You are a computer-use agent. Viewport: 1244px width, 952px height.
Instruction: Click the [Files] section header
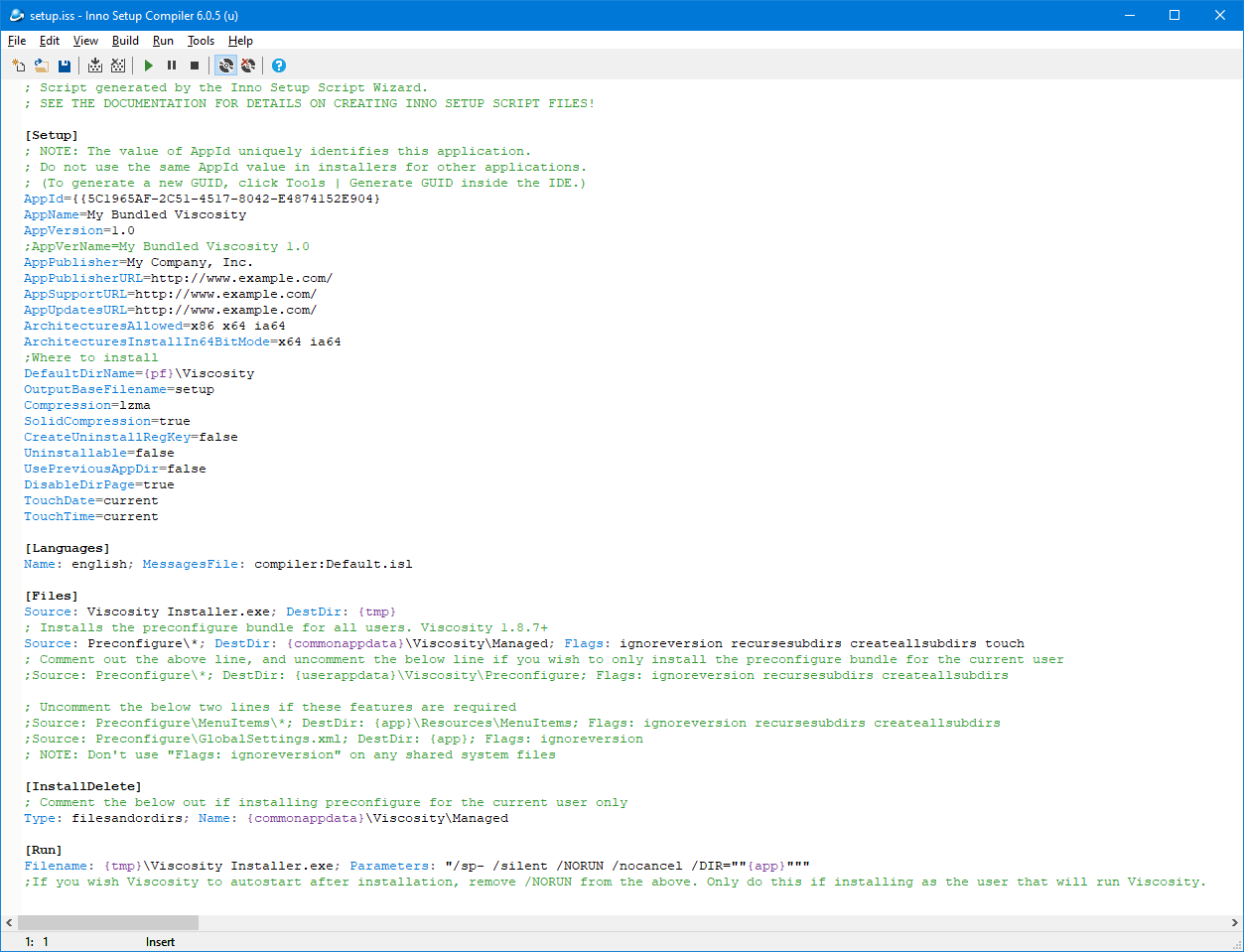52,596
